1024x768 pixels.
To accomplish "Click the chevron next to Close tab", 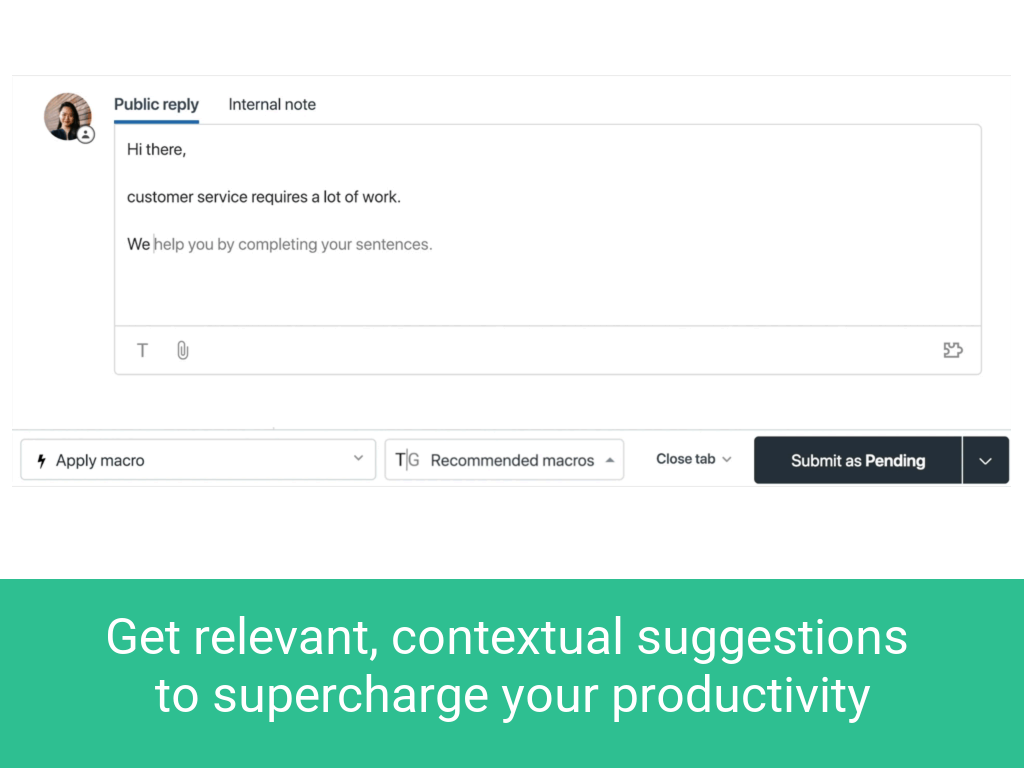I will click(x=727, y=459).
